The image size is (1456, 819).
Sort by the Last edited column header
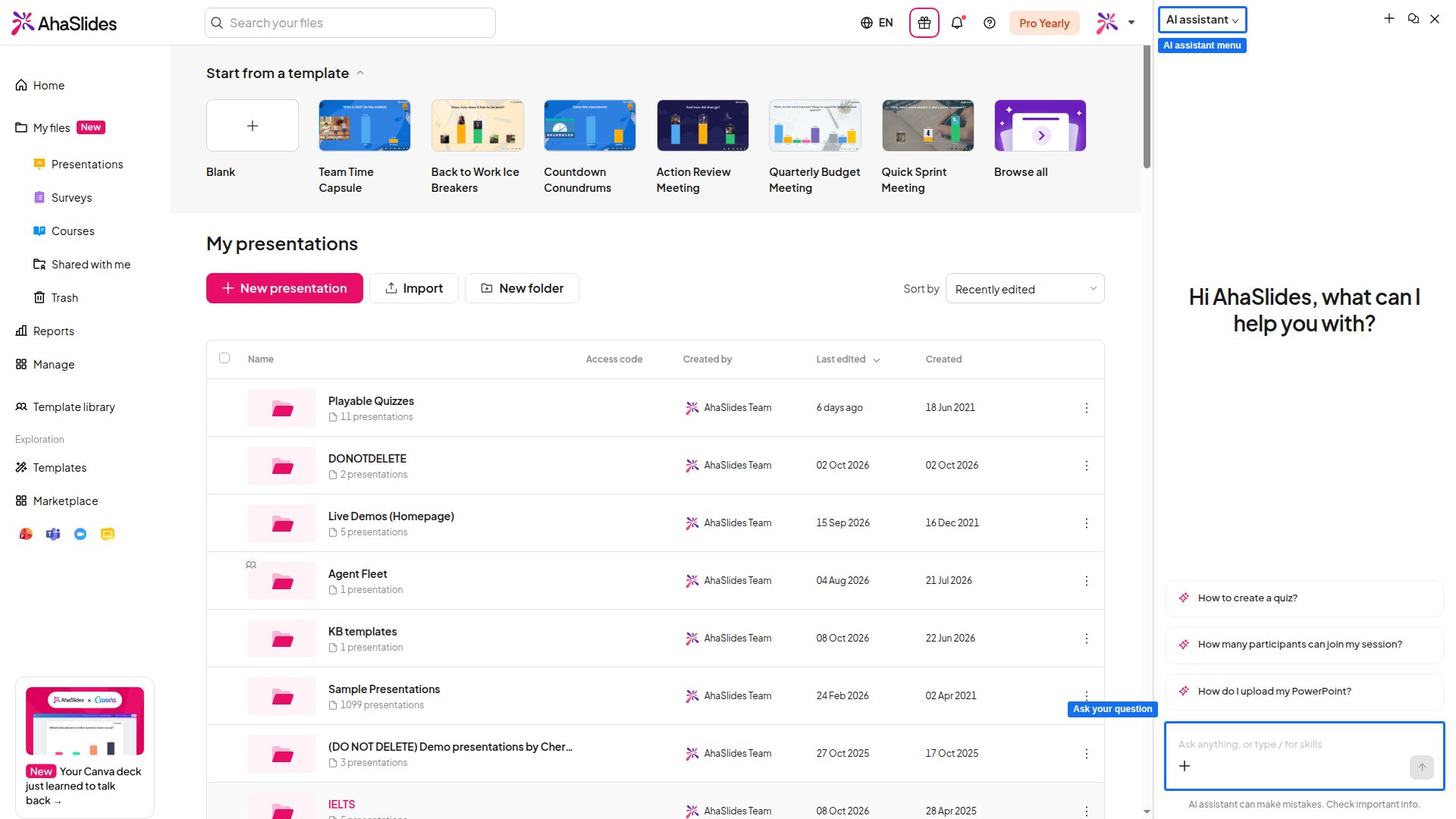point(848,359)
